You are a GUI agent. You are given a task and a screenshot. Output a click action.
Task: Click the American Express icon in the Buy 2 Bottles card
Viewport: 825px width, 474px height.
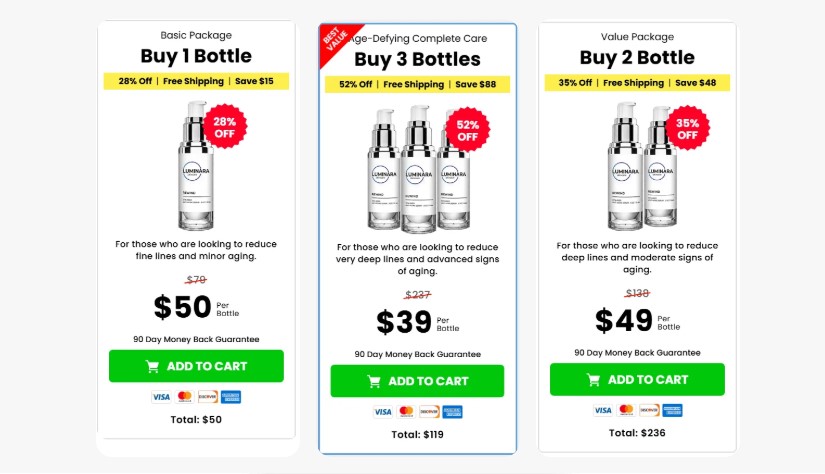tap(672, 410)
